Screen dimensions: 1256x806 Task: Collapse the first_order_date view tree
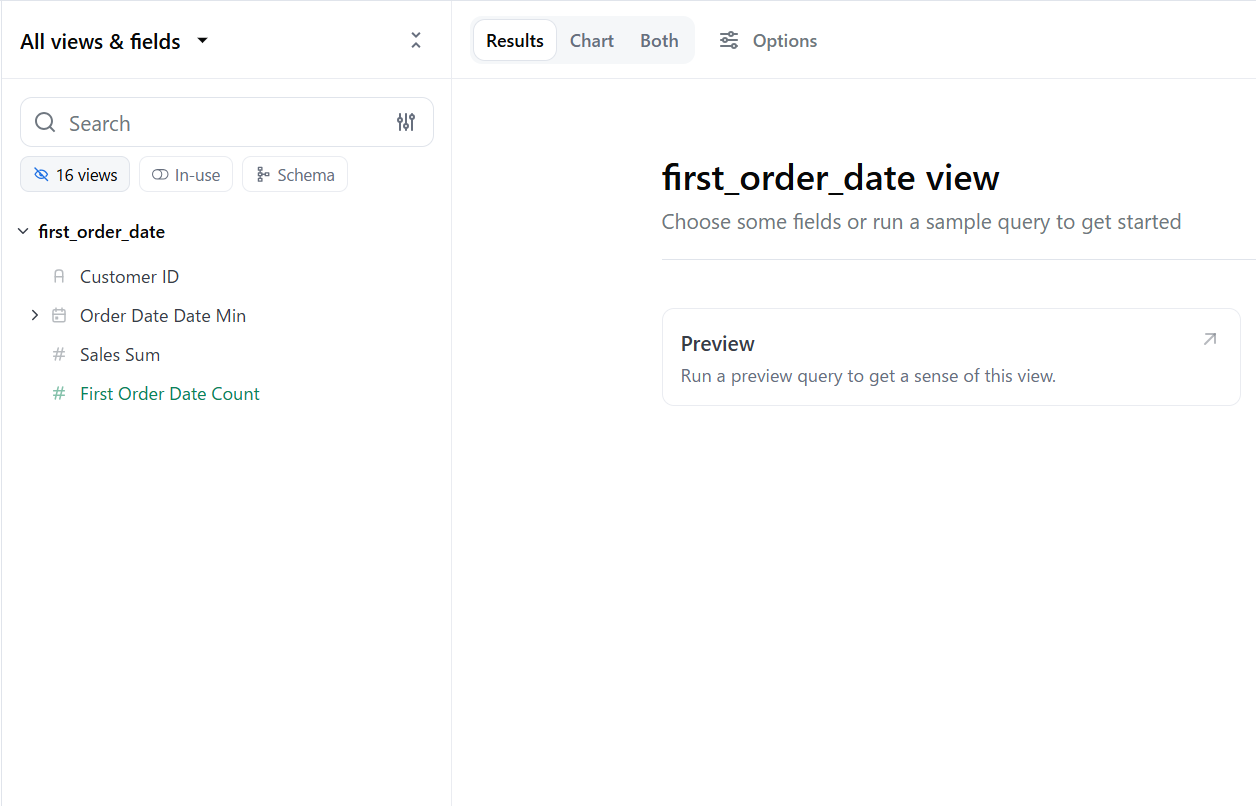pos(22,230)
